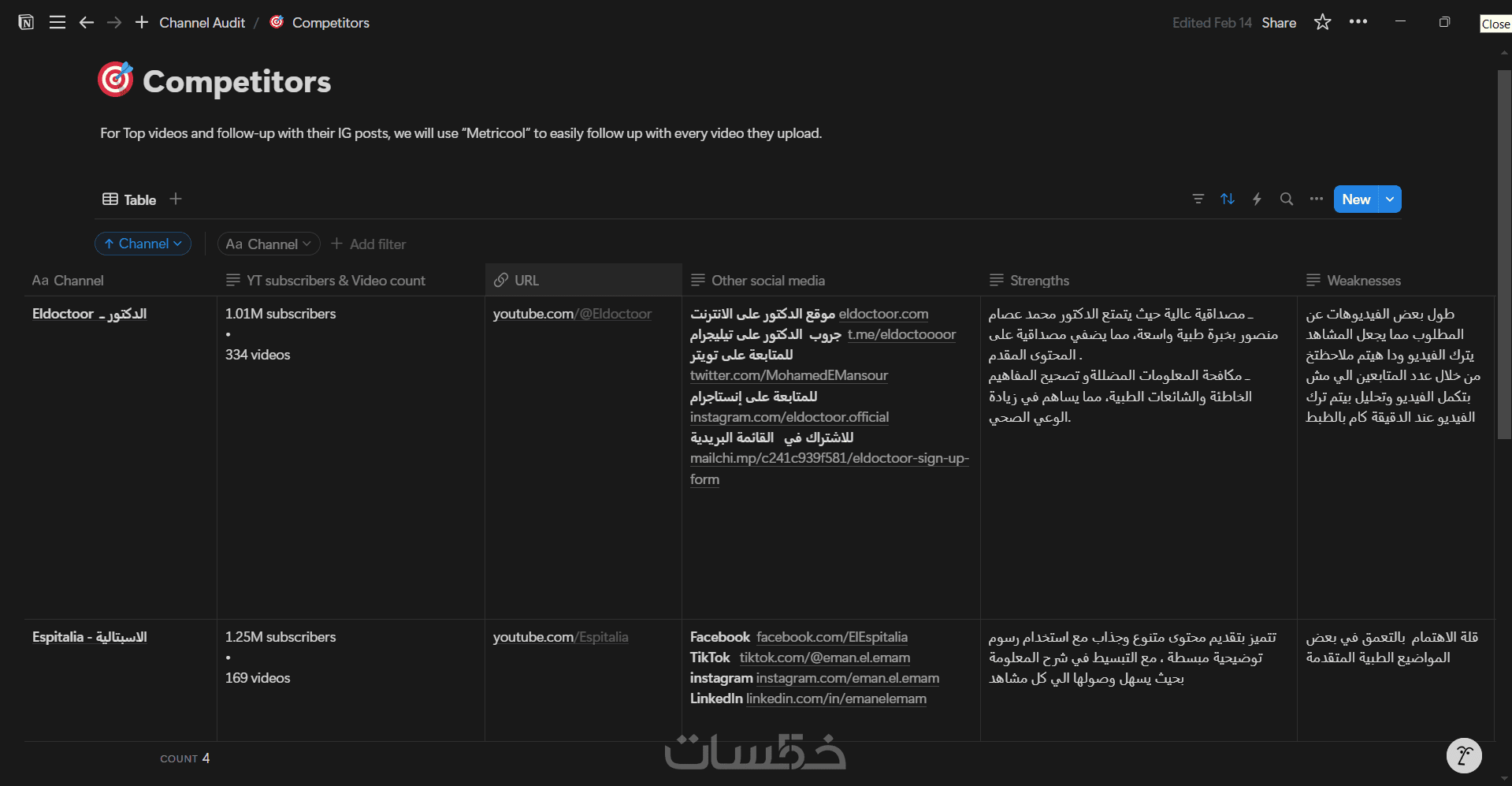Open instagram.com/eldoctoor.official link
The image size is (1512, 786).
(789, 417)
